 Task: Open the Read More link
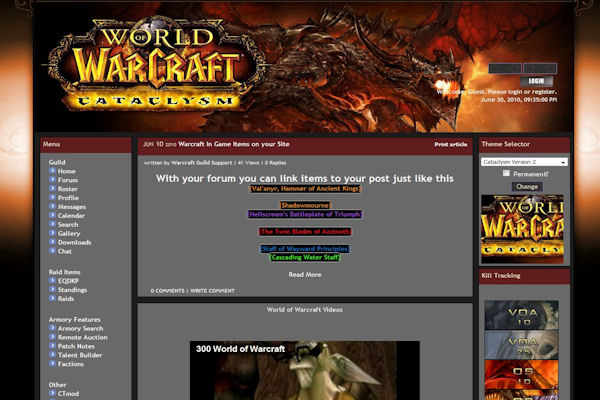pyautogui.click(x=305, y=274)
